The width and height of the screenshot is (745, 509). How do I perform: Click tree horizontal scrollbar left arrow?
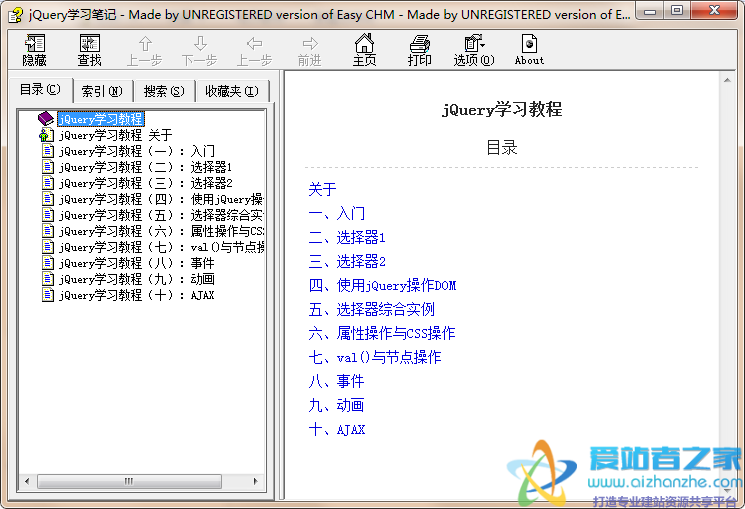[27, 481]
